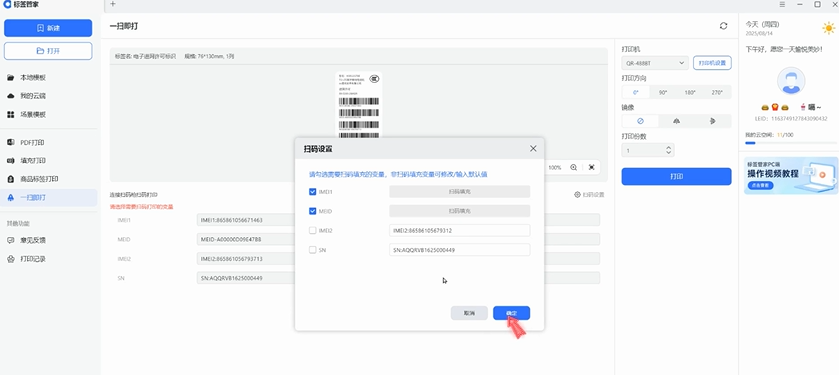Select 180° print direction
Screen dimensions: 839x375
(x=690, y=92)
